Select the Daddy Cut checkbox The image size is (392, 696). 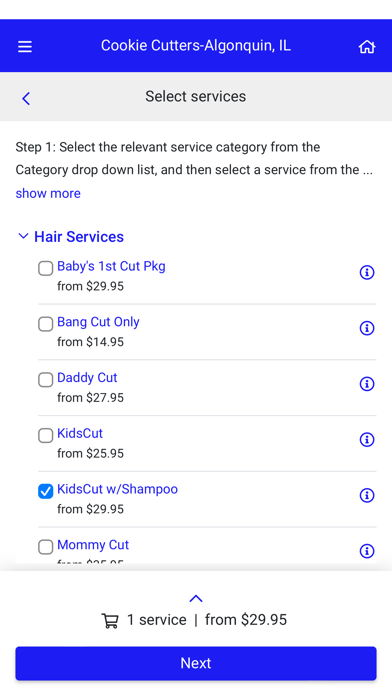[x=45, y=380]
